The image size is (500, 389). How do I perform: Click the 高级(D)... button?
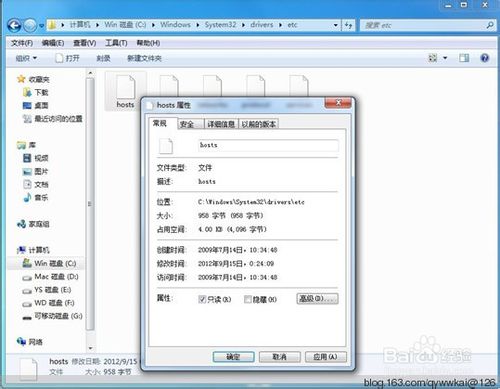tap(317, 299)
